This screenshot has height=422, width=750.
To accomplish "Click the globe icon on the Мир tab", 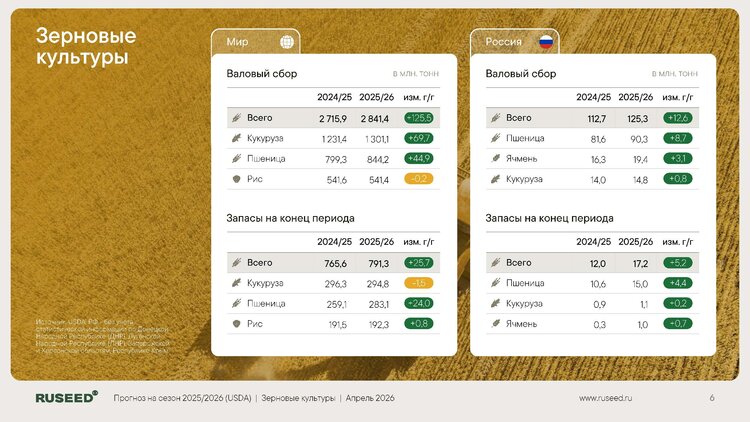I will pyautogui.click(x=288, y=42).
